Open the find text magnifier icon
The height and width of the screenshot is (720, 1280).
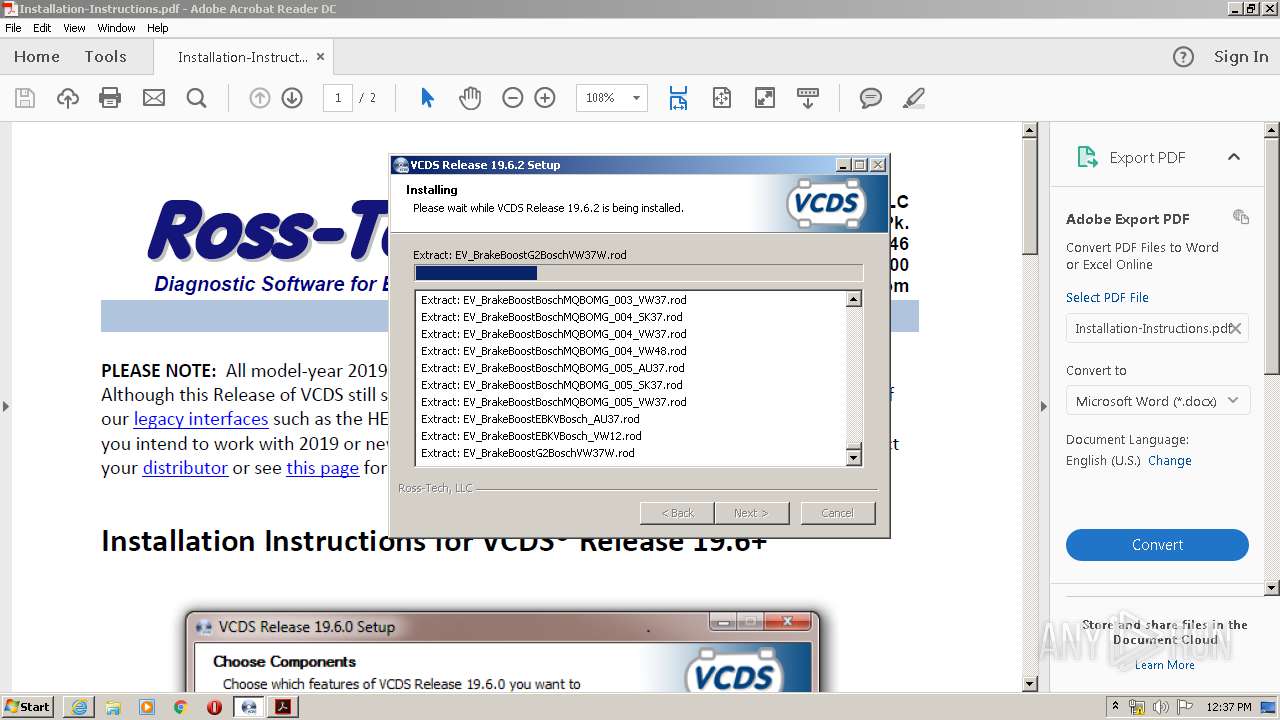[x=196, y=98]
